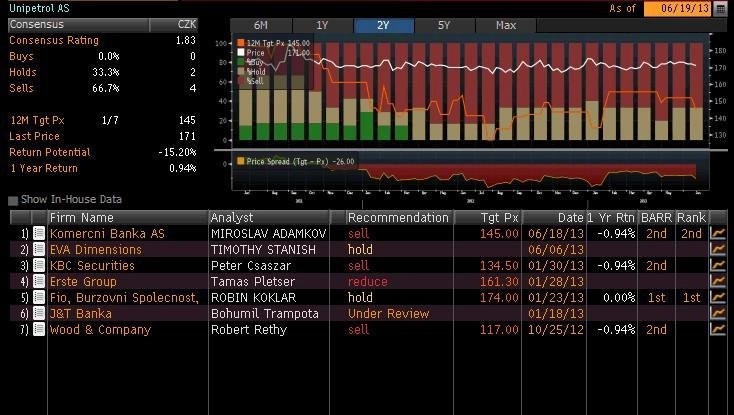Open document icon for Komercni Banka AS

coord(39,233)
